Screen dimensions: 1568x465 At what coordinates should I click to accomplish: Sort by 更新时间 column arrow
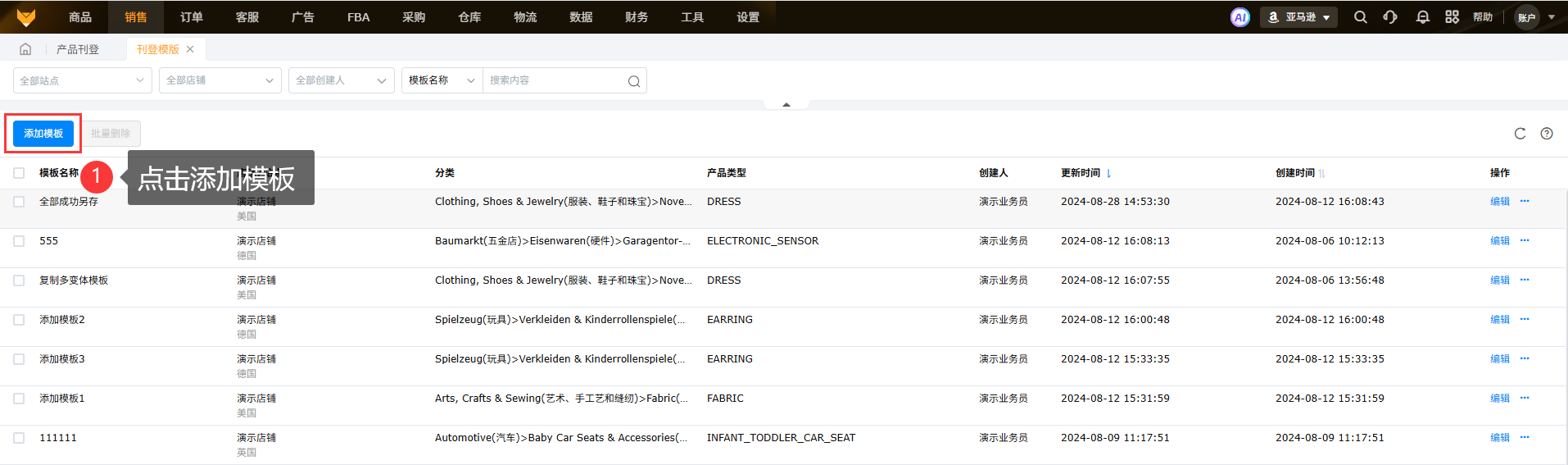point(1108,173)
